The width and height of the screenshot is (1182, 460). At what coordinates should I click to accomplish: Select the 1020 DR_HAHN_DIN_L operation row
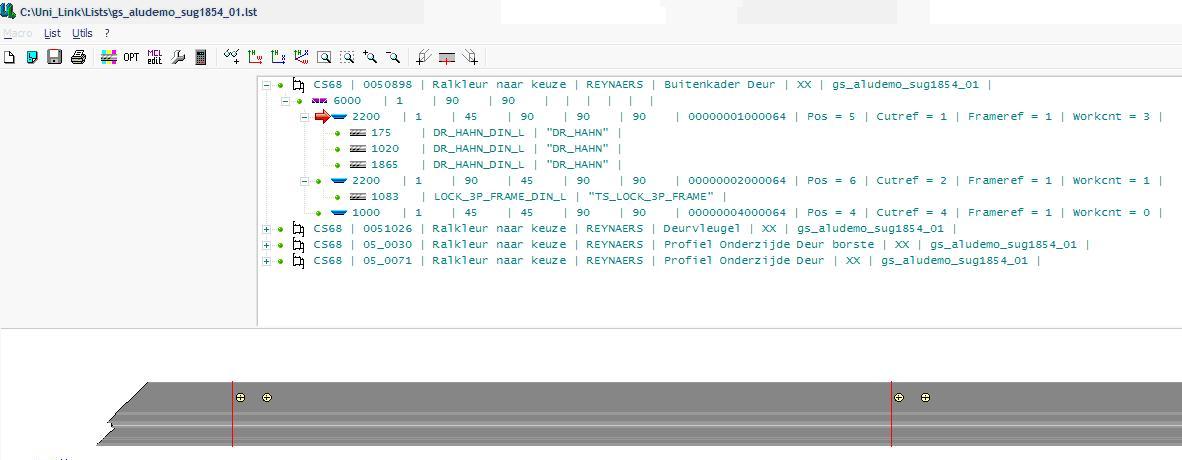497,149
